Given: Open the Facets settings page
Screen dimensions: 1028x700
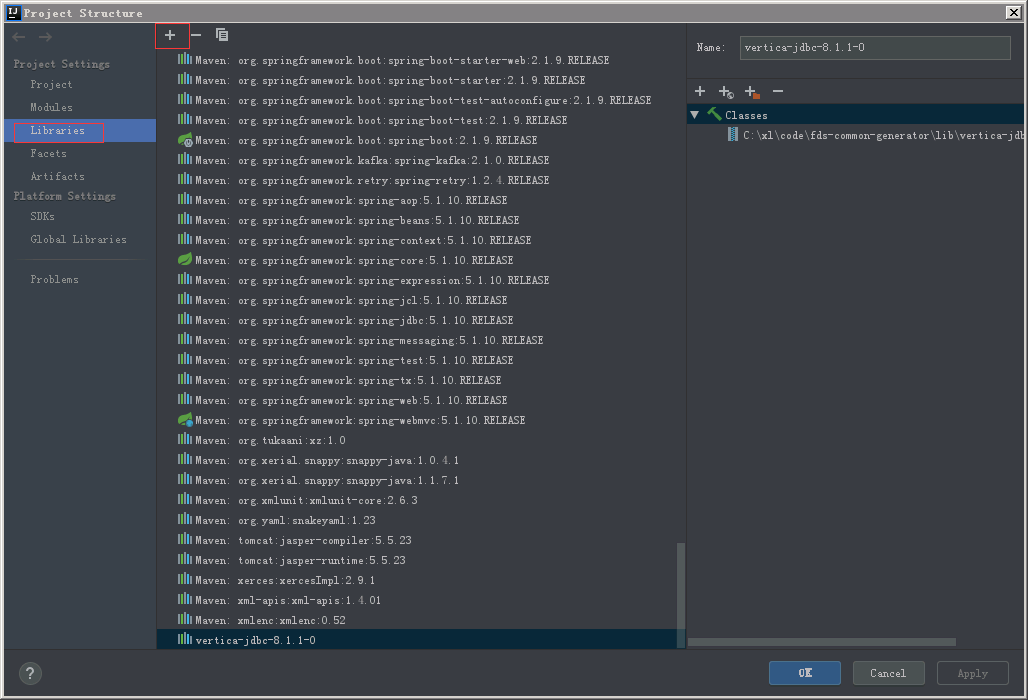Looking at the screenshot, I should tap(49, 153).
